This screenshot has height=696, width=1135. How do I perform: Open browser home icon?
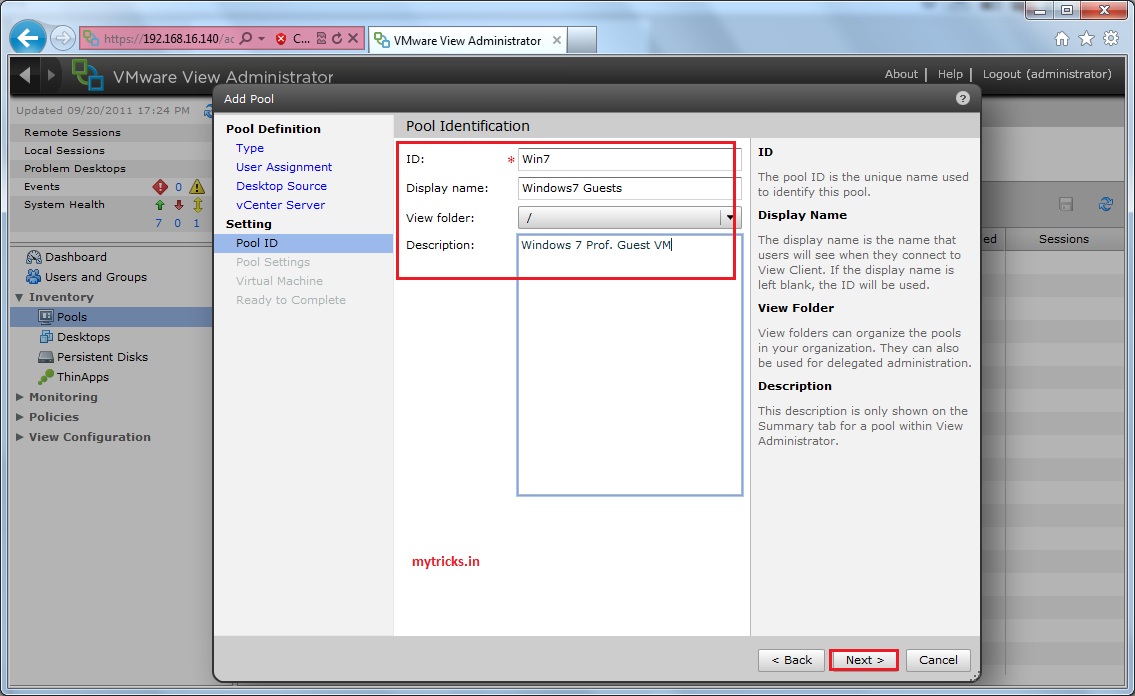(1061, 39)
